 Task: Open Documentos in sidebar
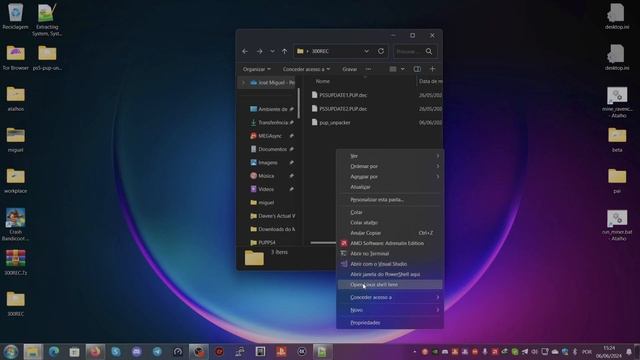pos(272,149)
